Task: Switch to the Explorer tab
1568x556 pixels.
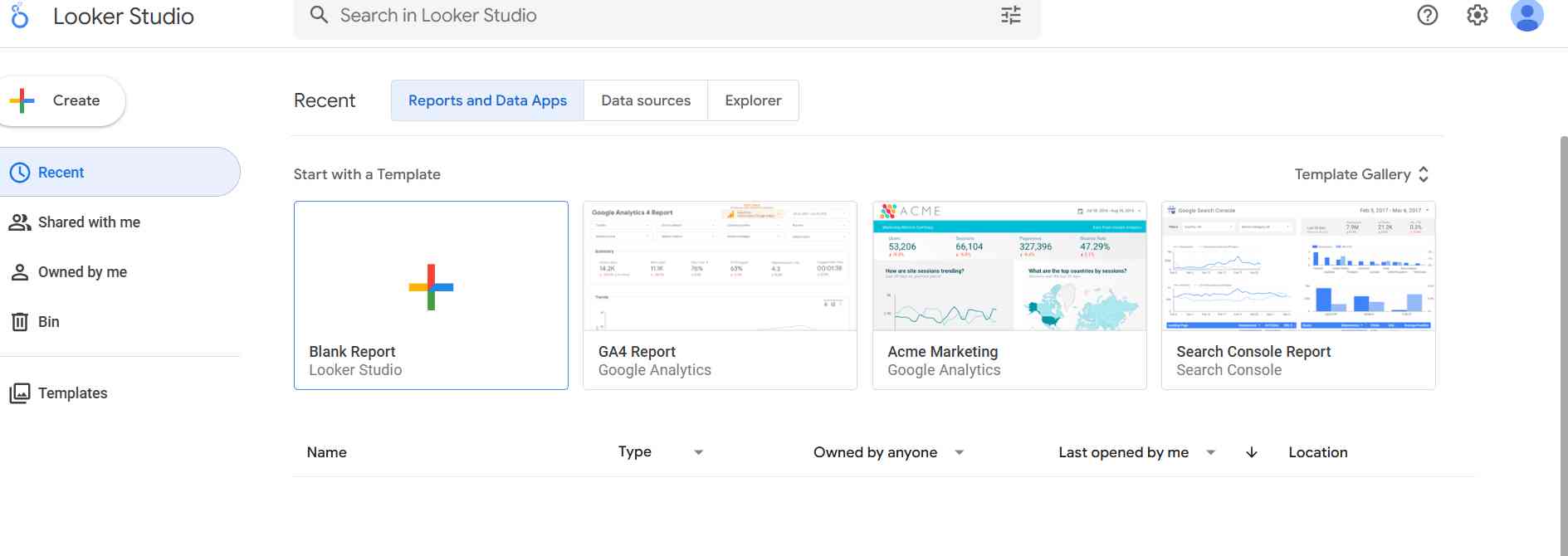Action: click(x=753, y=100)
